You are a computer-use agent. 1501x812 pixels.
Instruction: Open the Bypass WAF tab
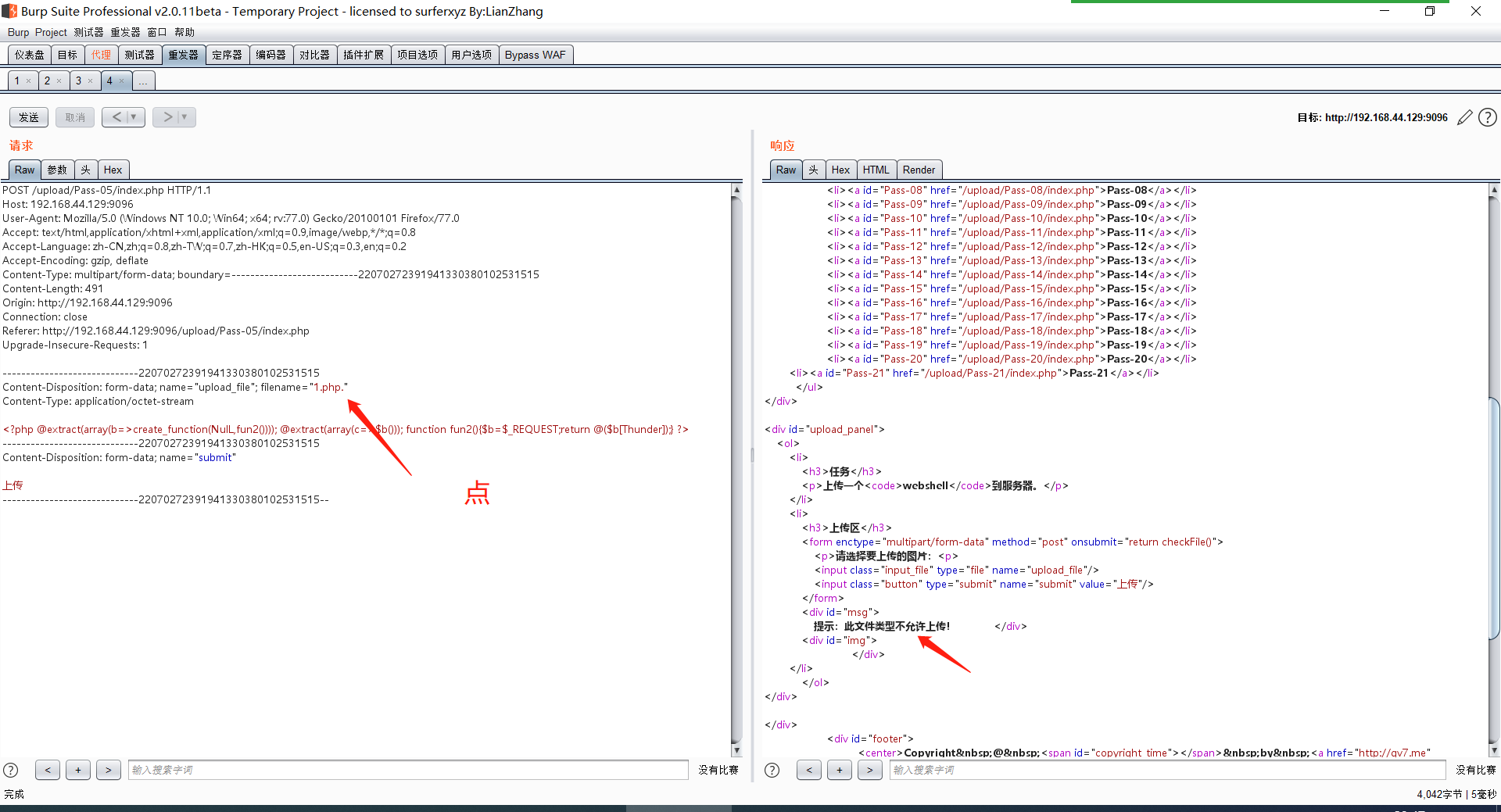pyautogui.click(x=535, y=55)
